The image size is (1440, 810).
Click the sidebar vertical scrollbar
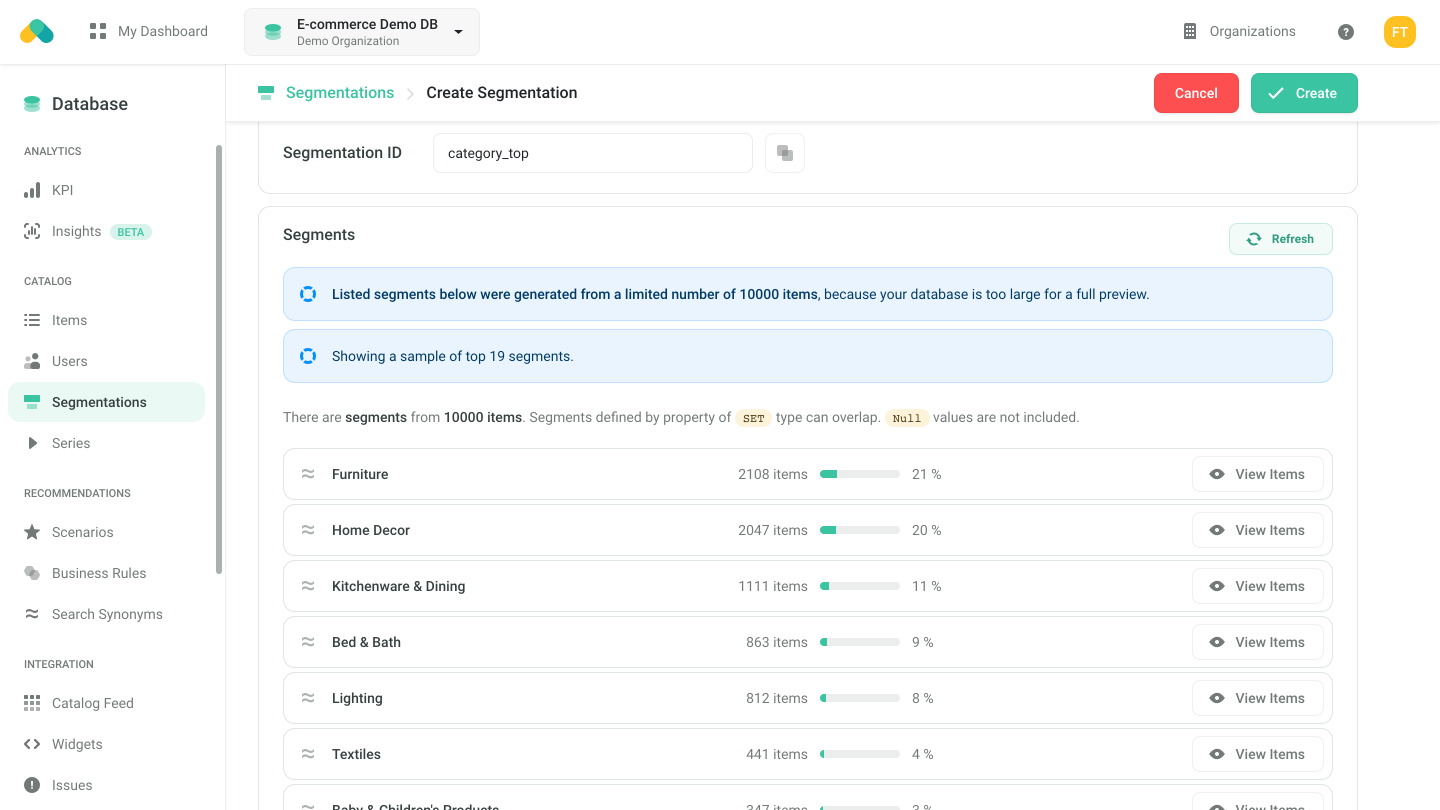[x=219, y=360]
